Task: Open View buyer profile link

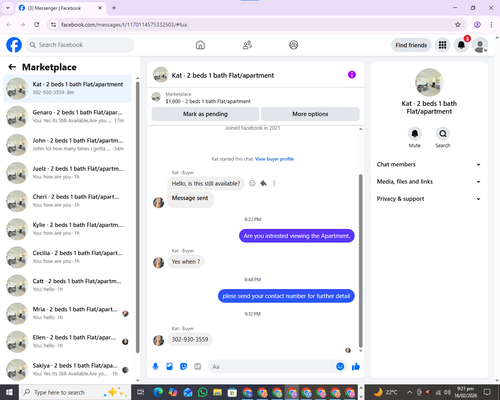Action: coord(274,159)
